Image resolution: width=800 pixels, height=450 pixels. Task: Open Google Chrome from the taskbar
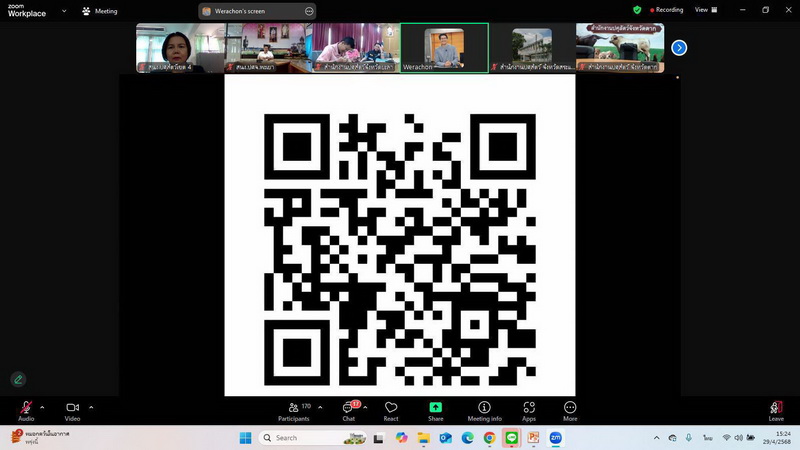[489, 438]
